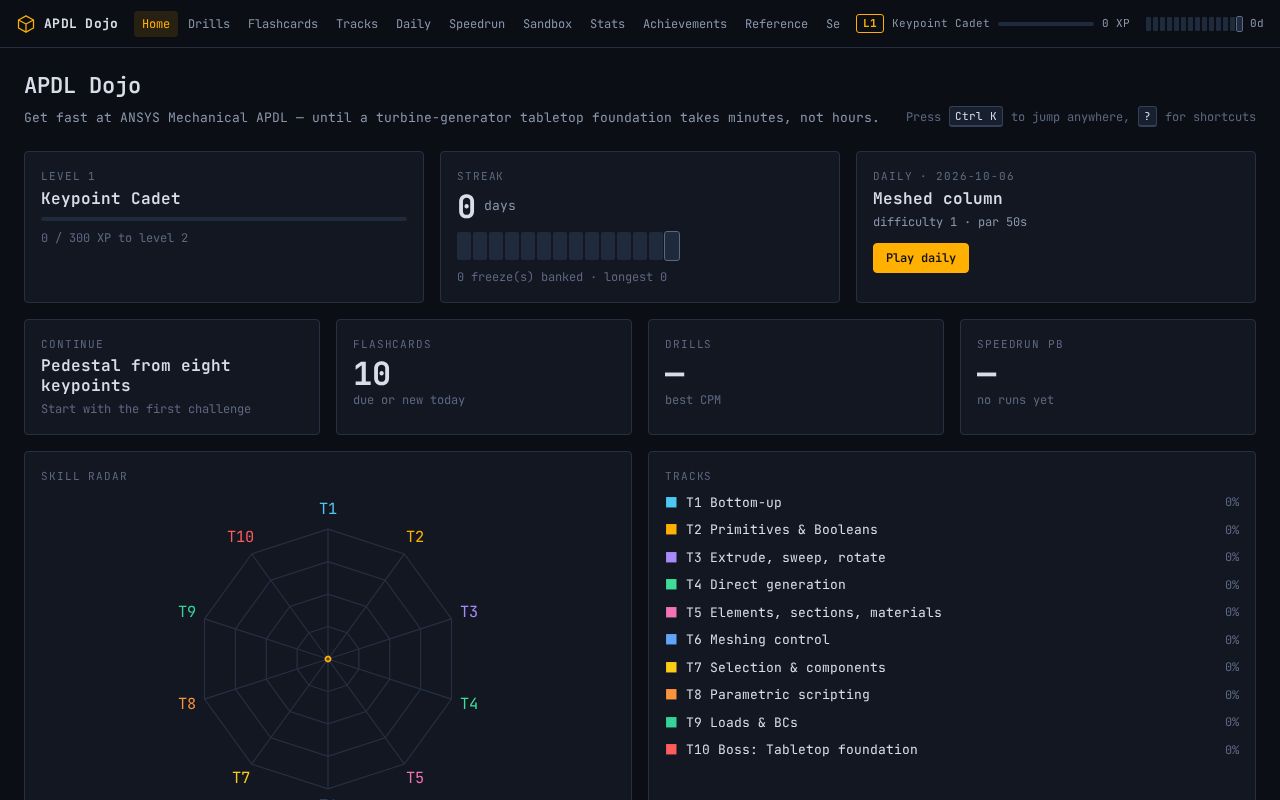This screenshot has width=1280, height=800.
Task: Open the Drills best CPM card
Action: pyautogui.click(x=796, y=377)
